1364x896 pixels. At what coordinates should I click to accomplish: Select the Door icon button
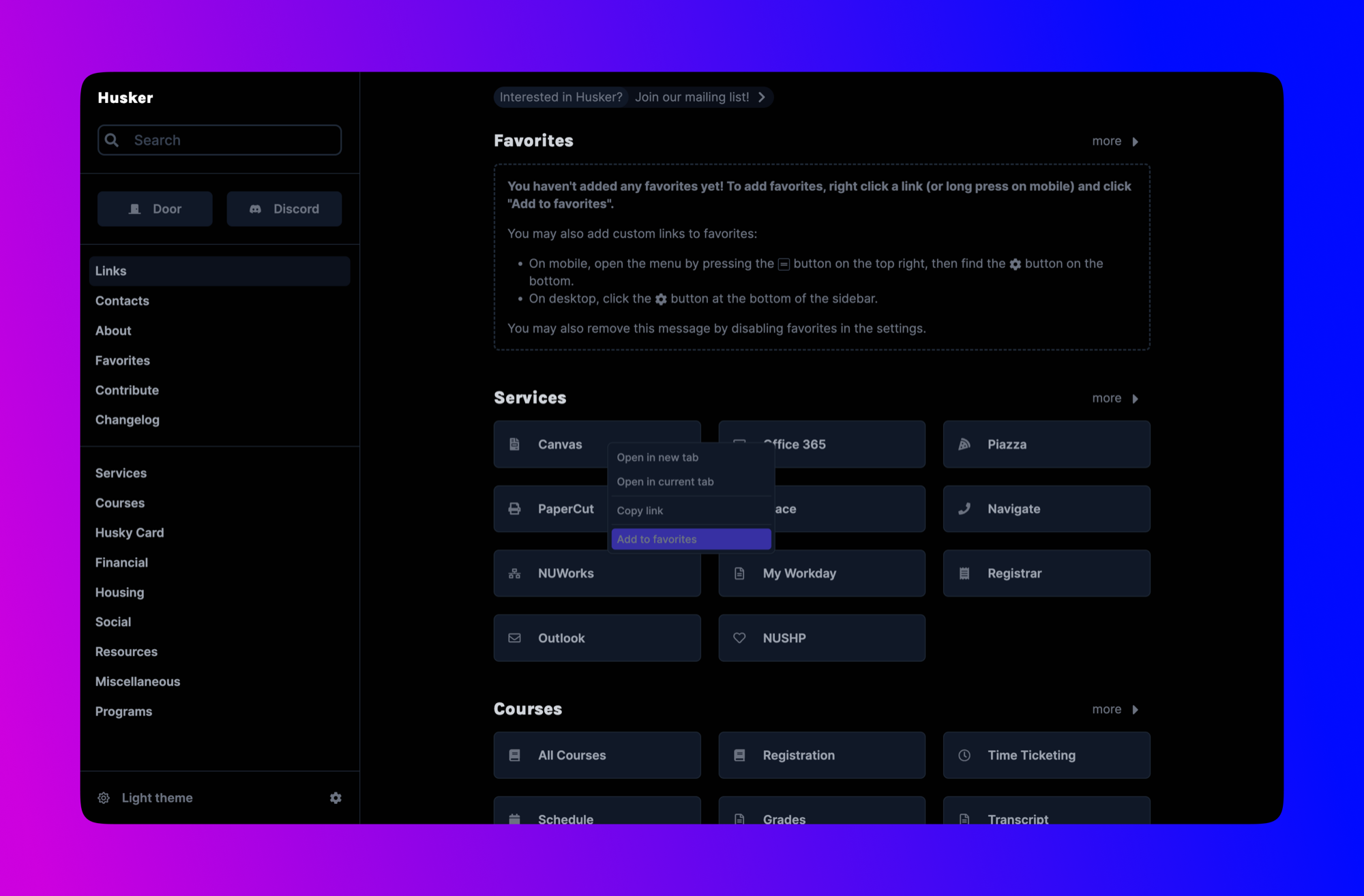[x=136, y=209]
